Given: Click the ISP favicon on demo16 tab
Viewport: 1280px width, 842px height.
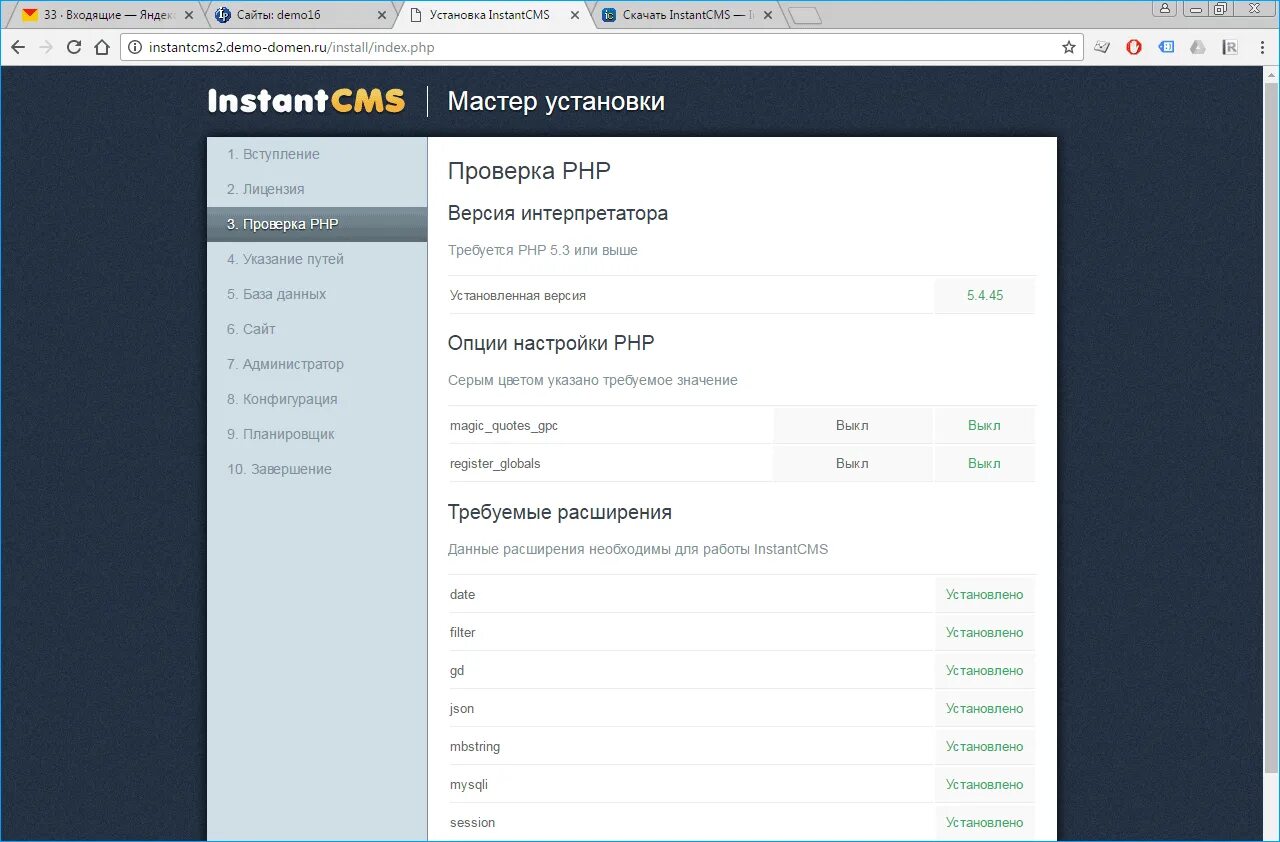Looking at the screenshot, I should 223,15.
